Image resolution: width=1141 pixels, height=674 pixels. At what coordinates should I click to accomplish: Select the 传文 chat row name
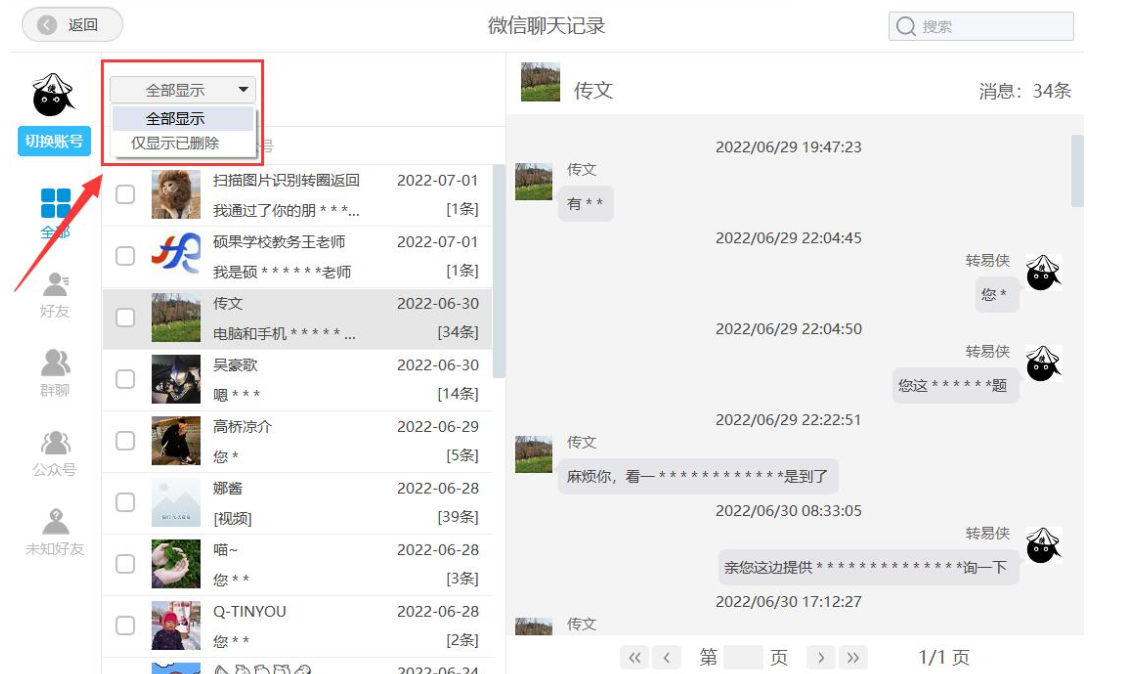coord(228,304)
